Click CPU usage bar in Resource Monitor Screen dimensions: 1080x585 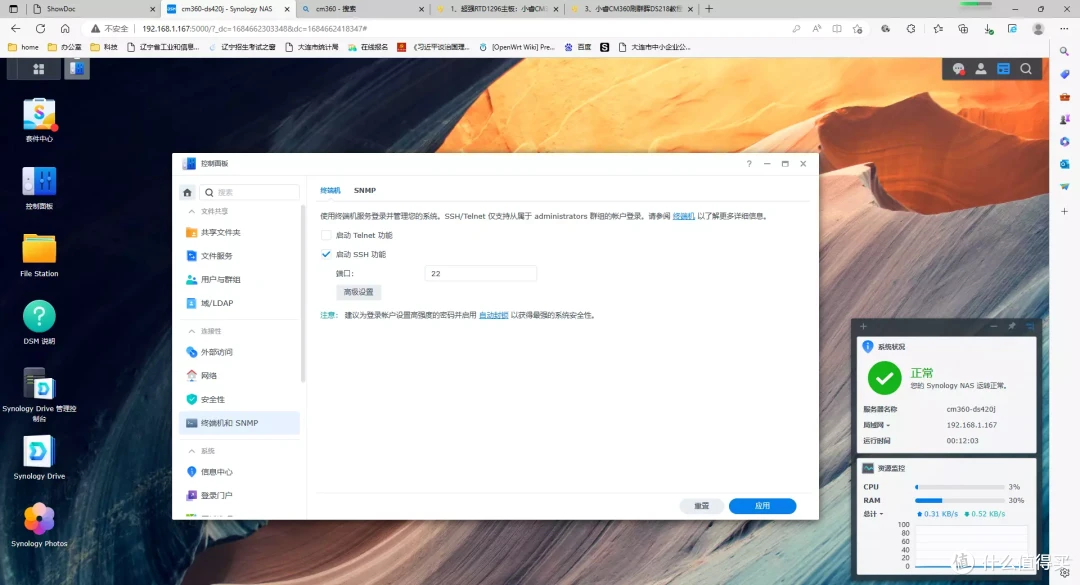click(x=959, y=487)
